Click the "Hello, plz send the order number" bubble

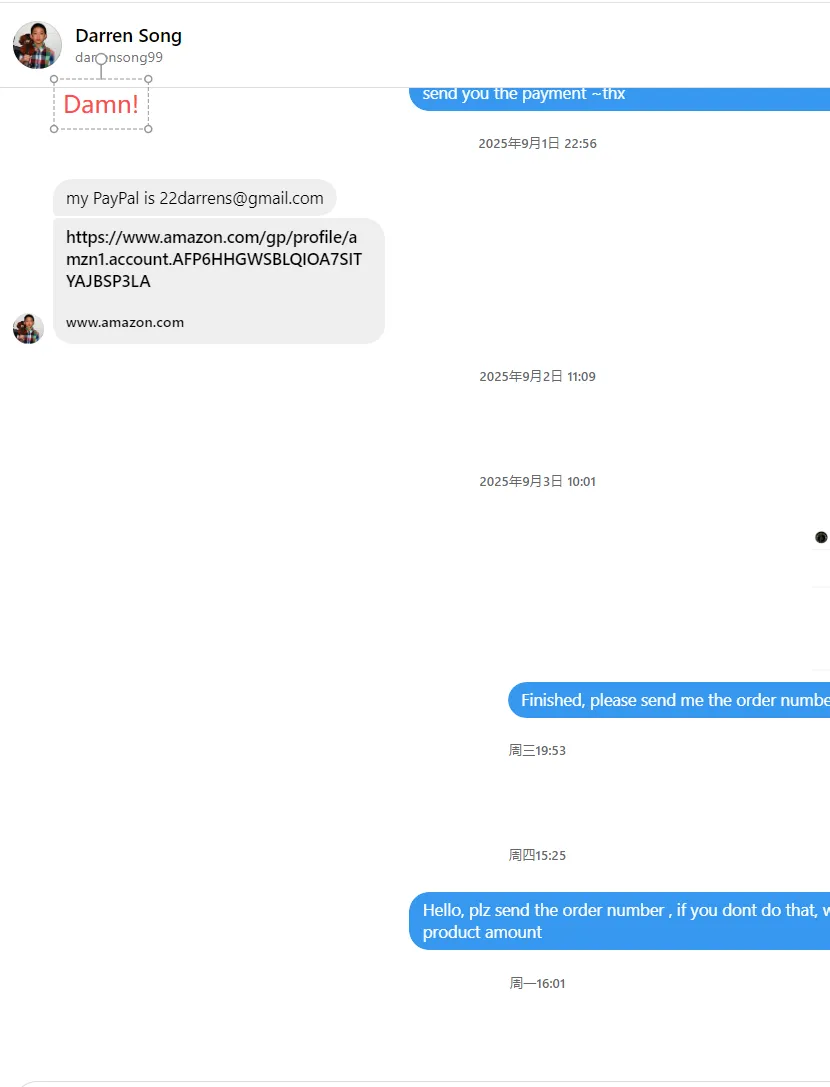tap(619, 921)
